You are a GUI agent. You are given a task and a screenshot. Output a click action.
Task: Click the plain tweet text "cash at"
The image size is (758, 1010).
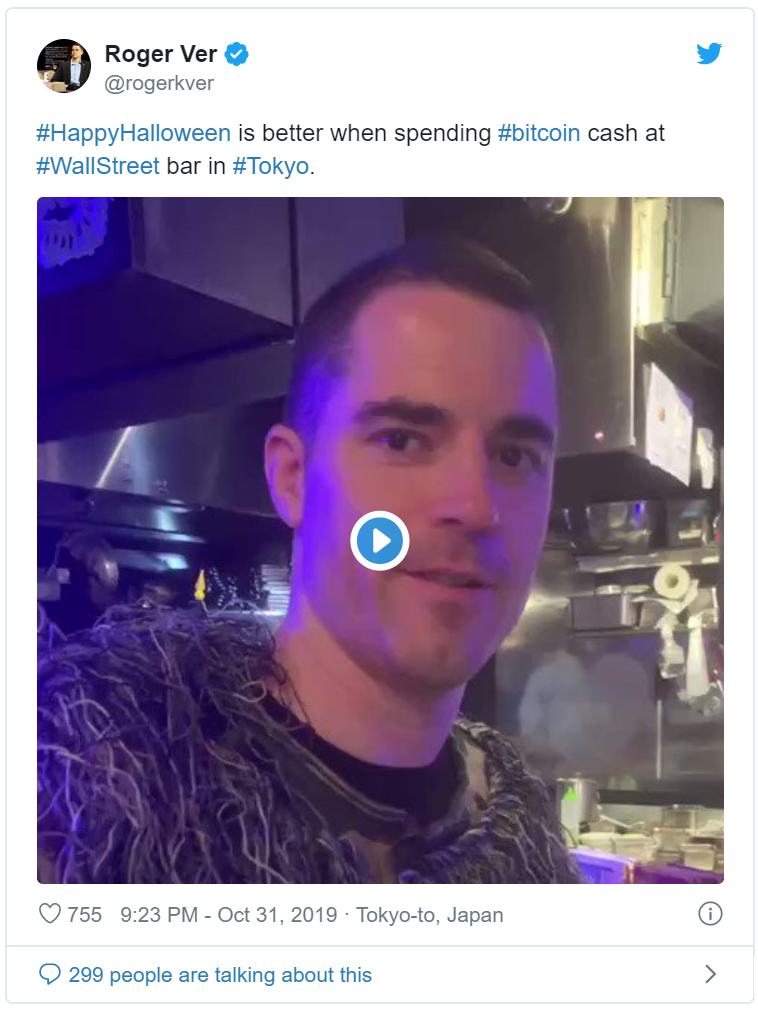click(626, 133)
